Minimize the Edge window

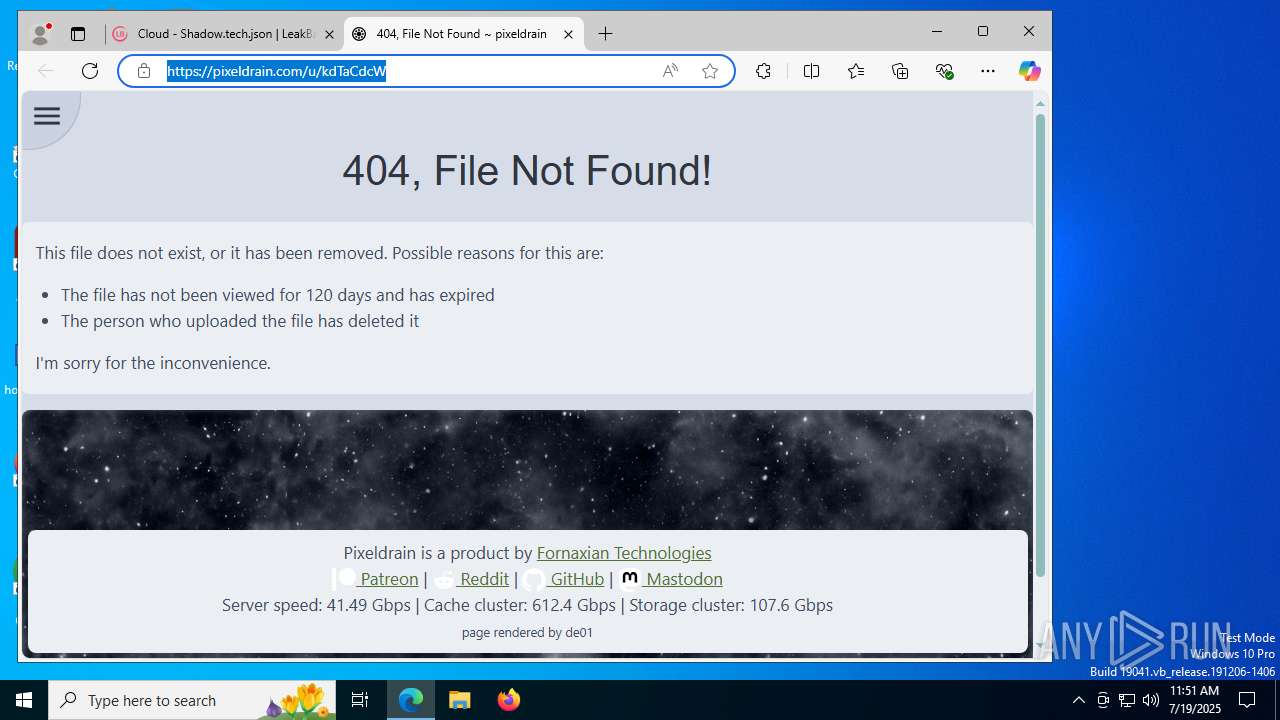pos(937,32)
